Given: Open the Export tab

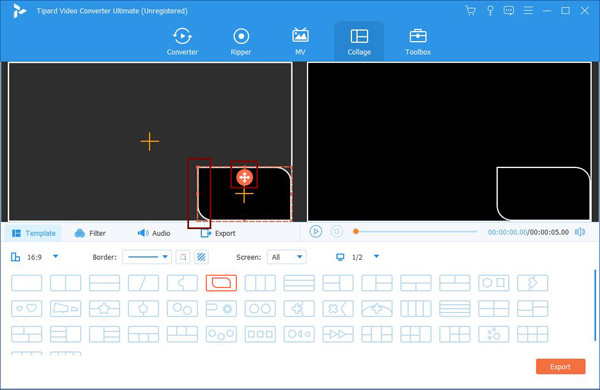Looking at the screenshot, I should (218, 233).
